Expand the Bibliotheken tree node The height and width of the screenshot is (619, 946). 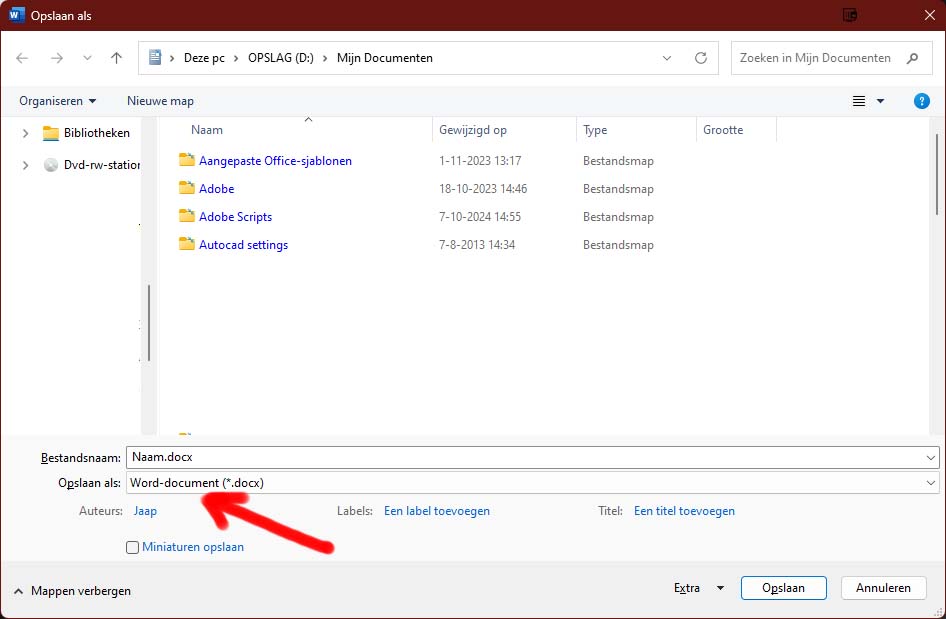(x=25, y=133)
